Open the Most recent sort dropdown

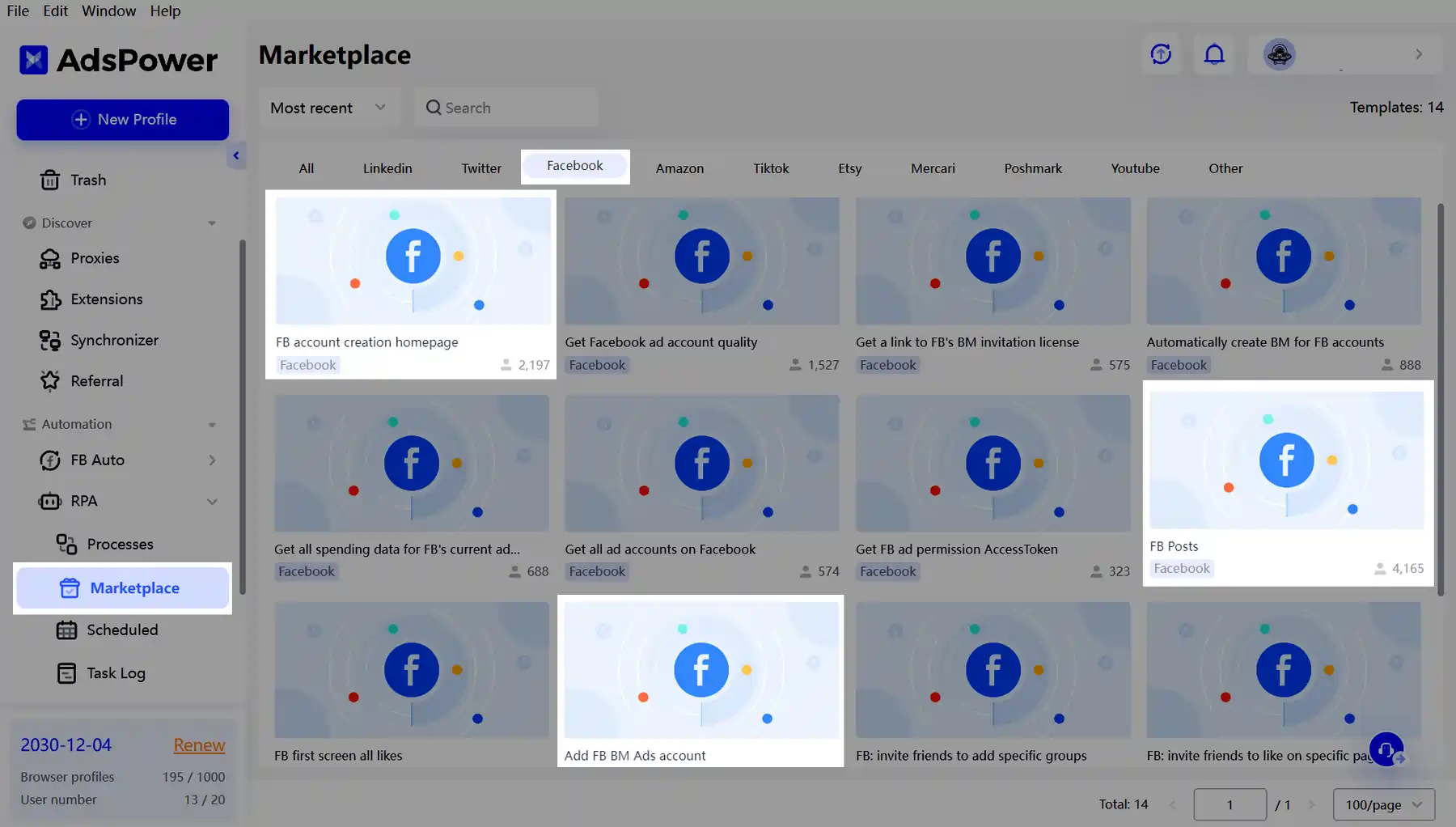330,108
